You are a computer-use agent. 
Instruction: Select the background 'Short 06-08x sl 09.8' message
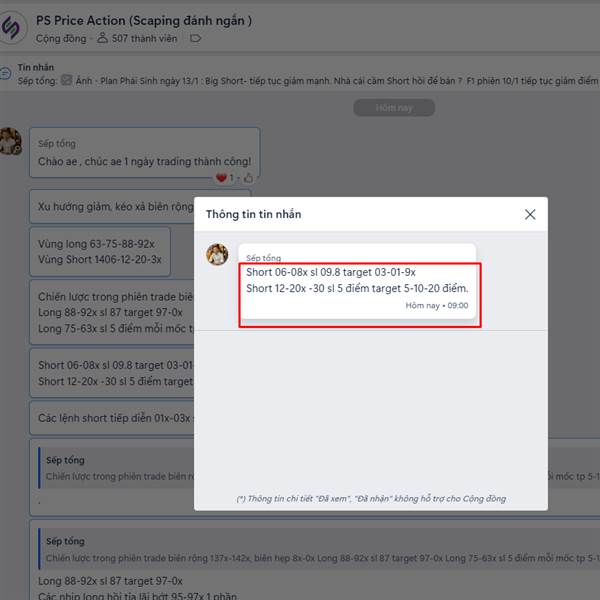pyautogui.click(x=112, y=373)
